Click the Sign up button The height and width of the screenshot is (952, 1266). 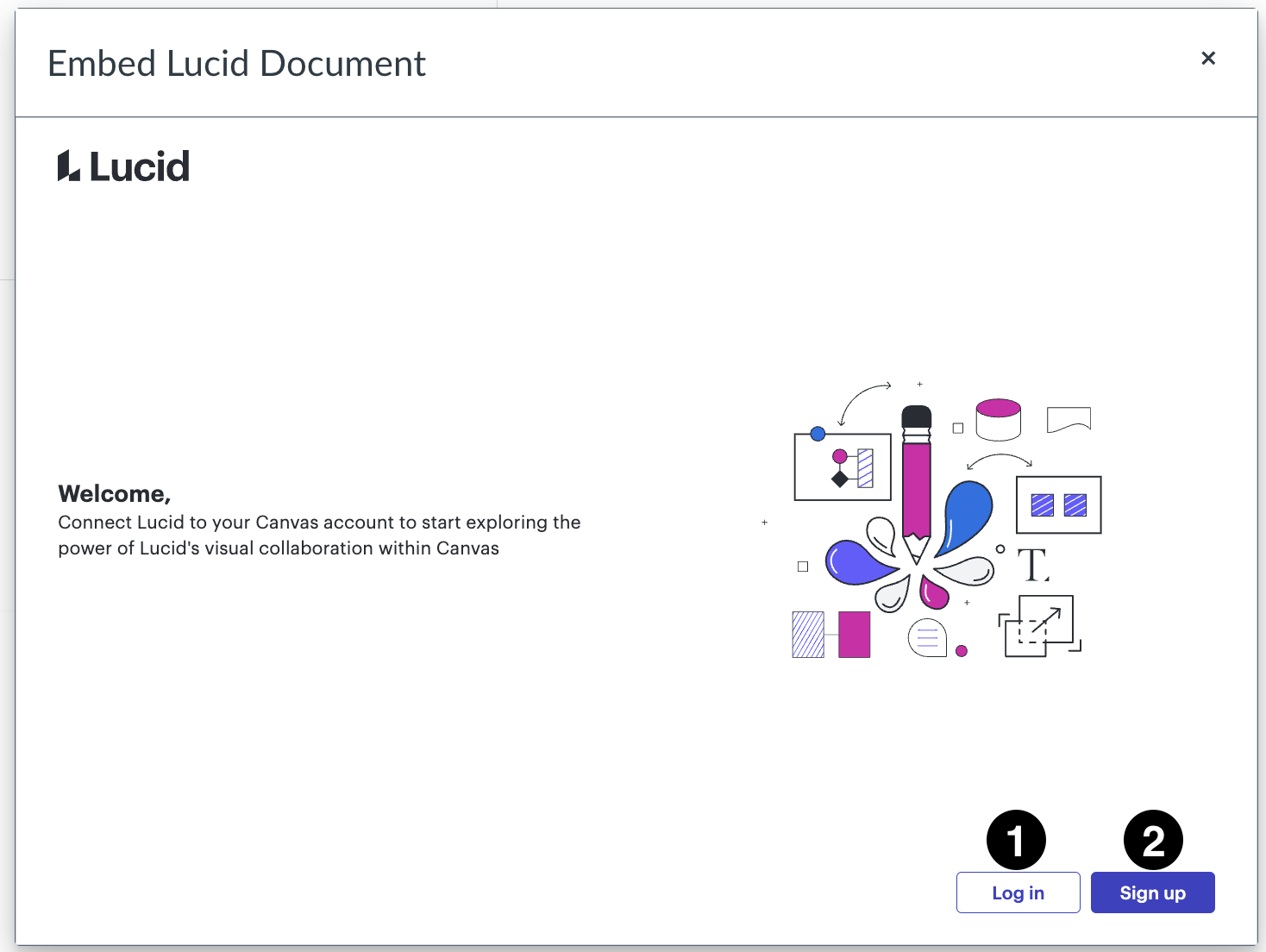(x=1152, y=892)
